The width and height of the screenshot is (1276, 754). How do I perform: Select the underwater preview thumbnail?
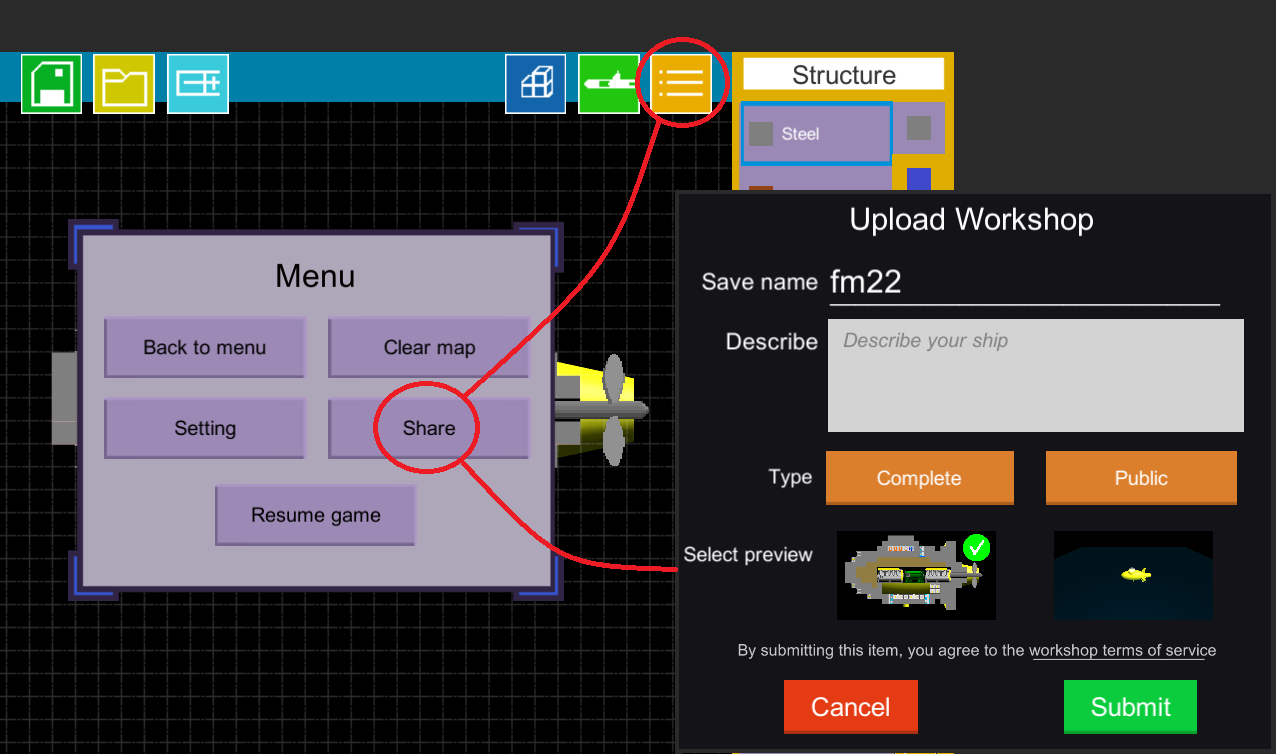click(1133, 575)
